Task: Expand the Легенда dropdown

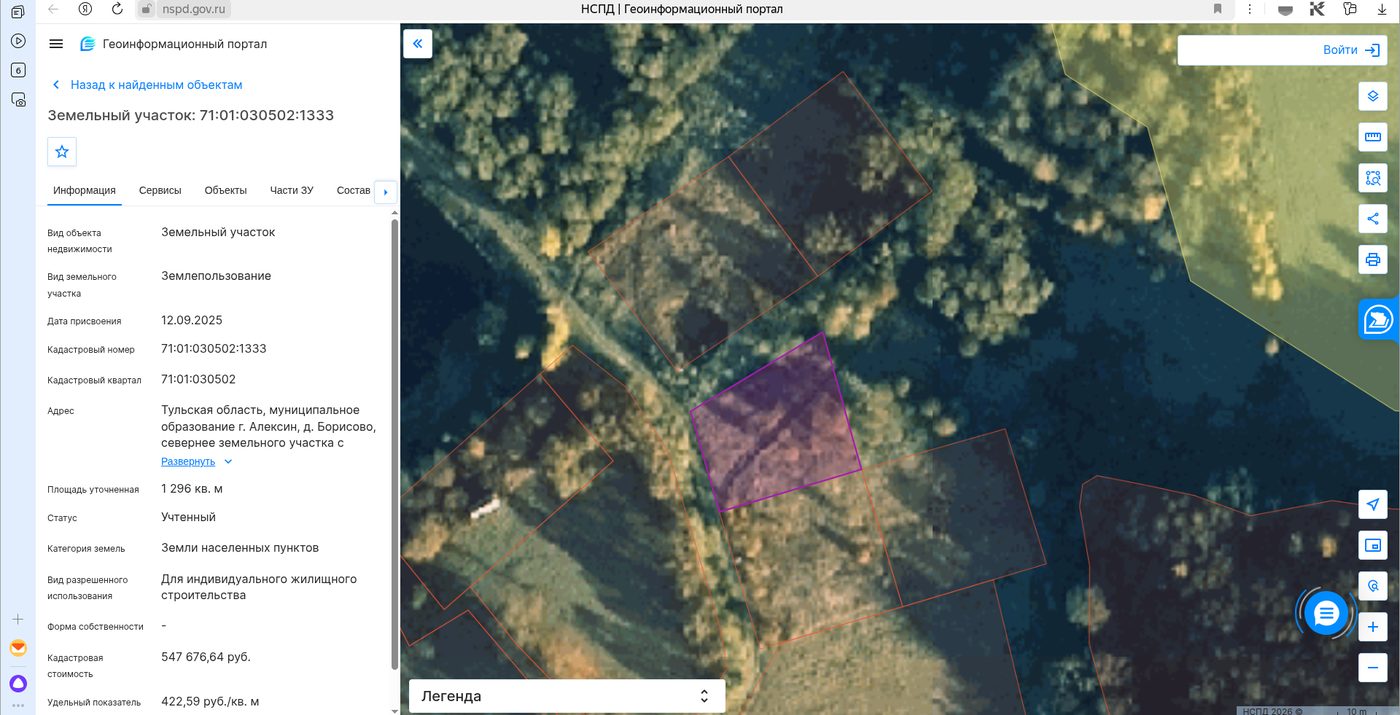Action: pyautogui.click(x=567, y=696)
